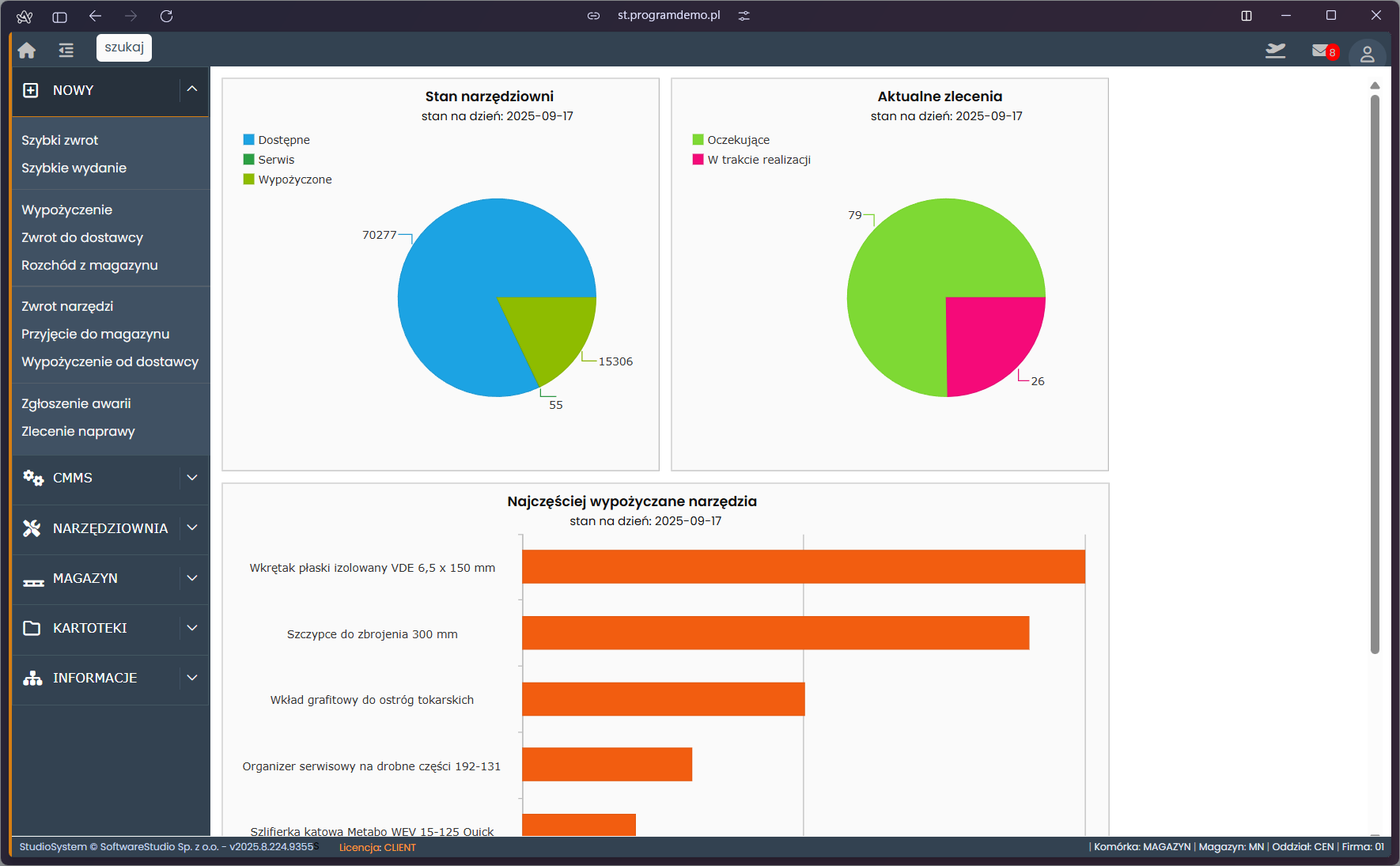This screenshot has width=1400, height=866.
Task: Toggle the Dostępne legend entry
Action: click(x=248, y=139)
